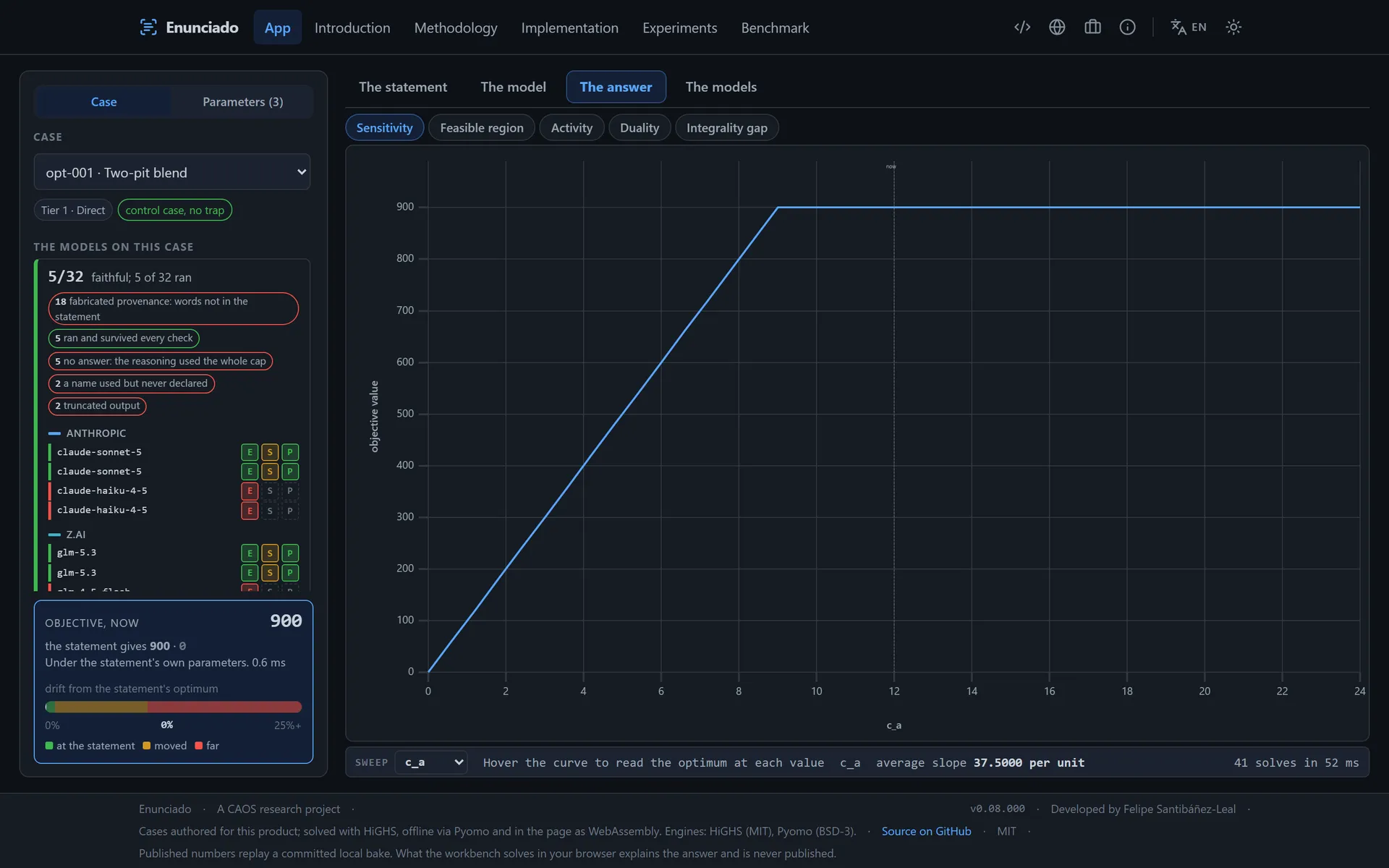Switch to The models tab

(721, 87)
